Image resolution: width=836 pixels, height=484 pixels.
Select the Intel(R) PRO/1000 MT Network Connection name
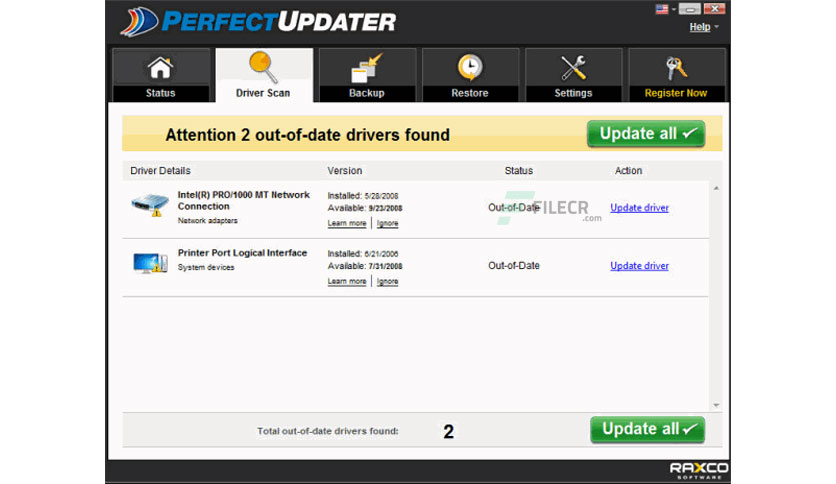coord(244,200)
